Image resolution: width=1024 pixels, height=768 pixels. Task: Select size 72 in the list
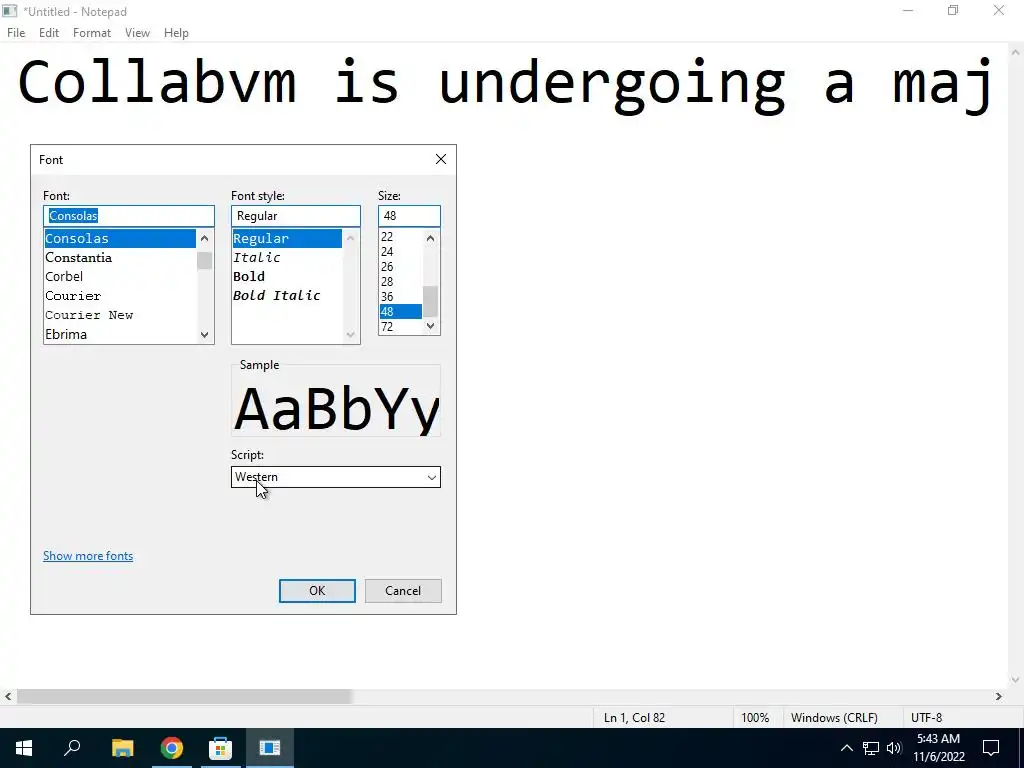click(400, 327)
